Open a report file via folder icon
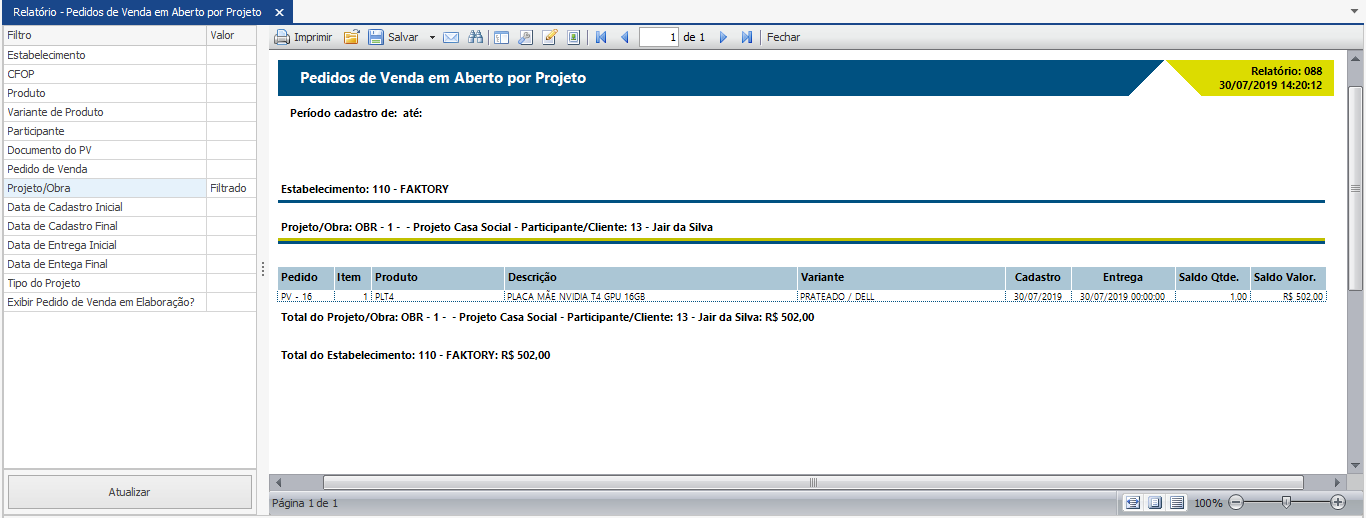Screen dimensions: 1366x518 point(351,37)
